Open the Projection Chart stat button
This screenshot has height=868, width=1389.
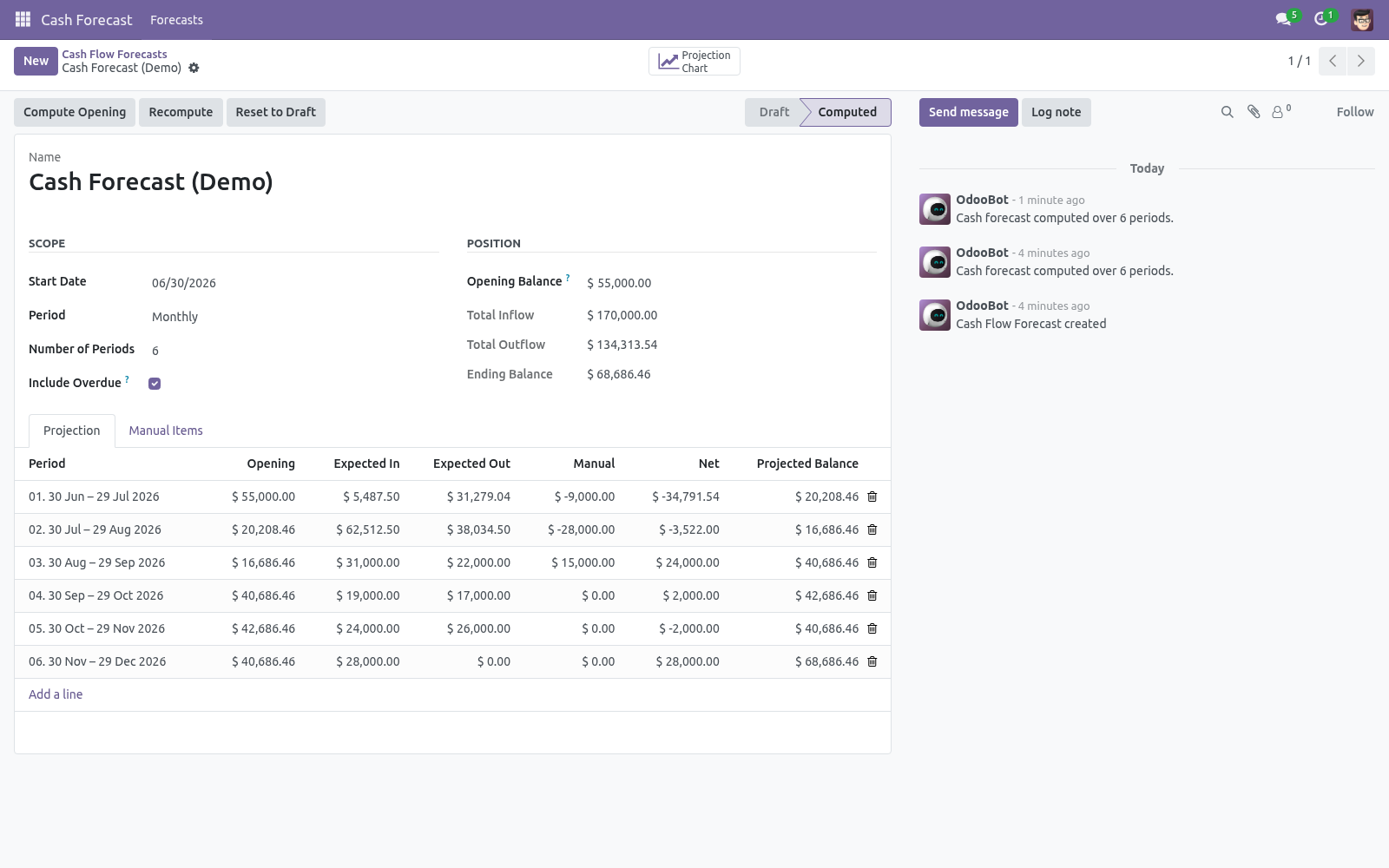pyautogui.click(x=694, y=62)
